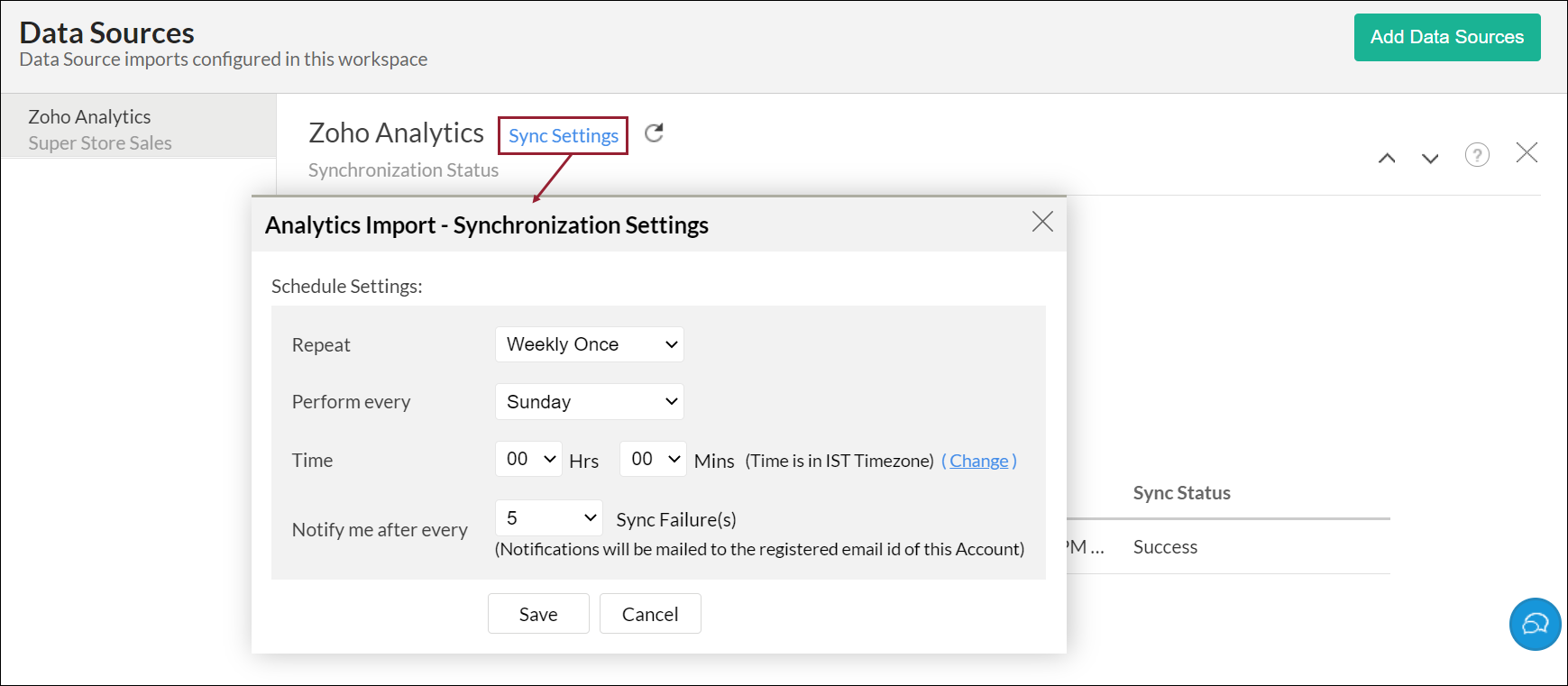Save the synchronization settings
This screenshot has height=686, width=1568.
click(x=538, y=614)
